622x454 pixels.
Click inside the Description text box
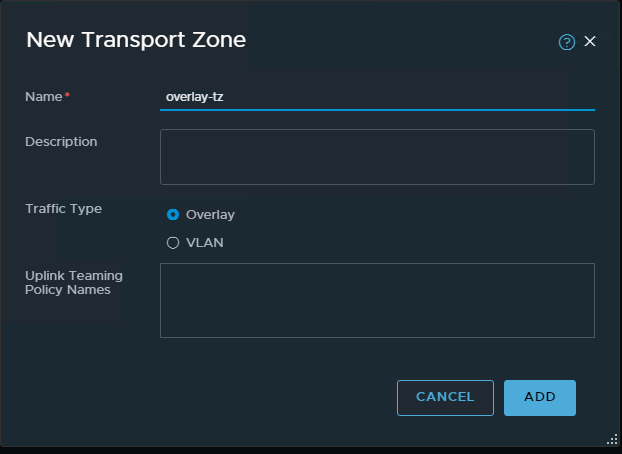tap(377, 157)
